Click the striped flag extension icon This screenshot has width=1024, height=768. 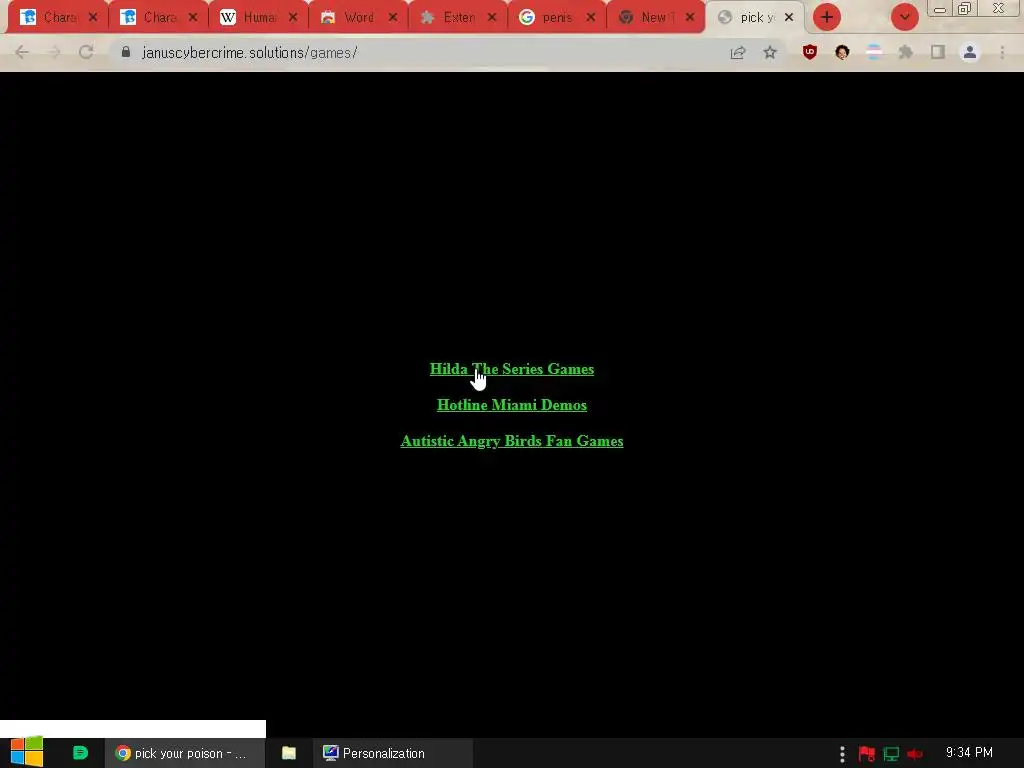click(x=874, y=52)
